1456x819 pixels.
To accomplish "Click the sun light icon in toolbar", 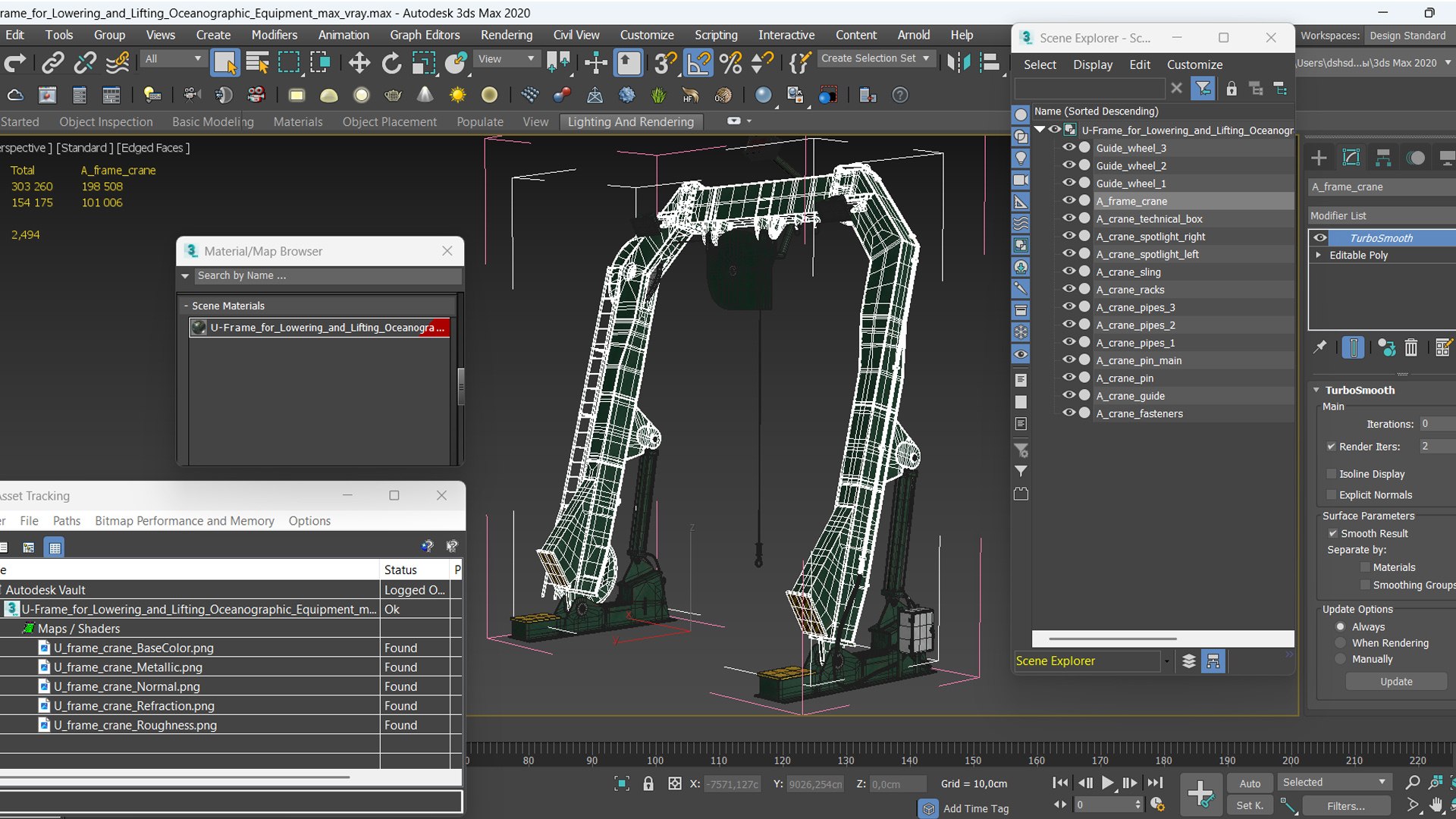I will click(457, 95).
